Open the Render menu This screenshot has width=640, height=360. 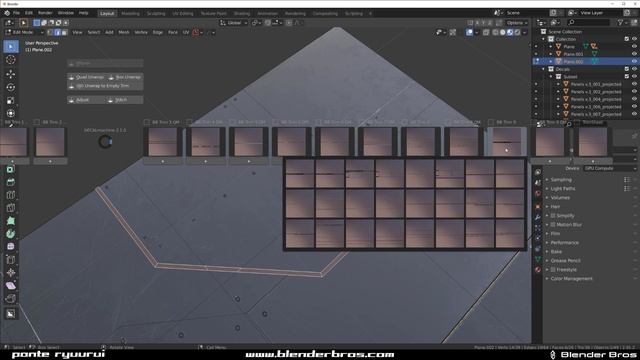coord(45,13)
